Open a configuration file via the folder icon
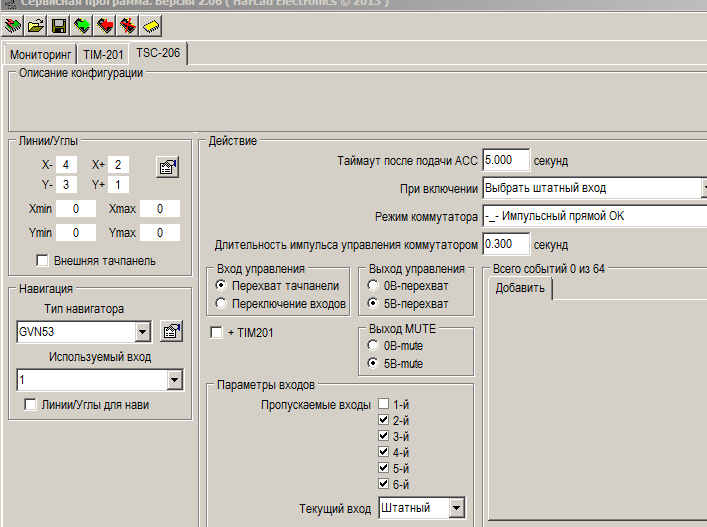This screenshot has width=707, height=527. click(x=36, y=26)
